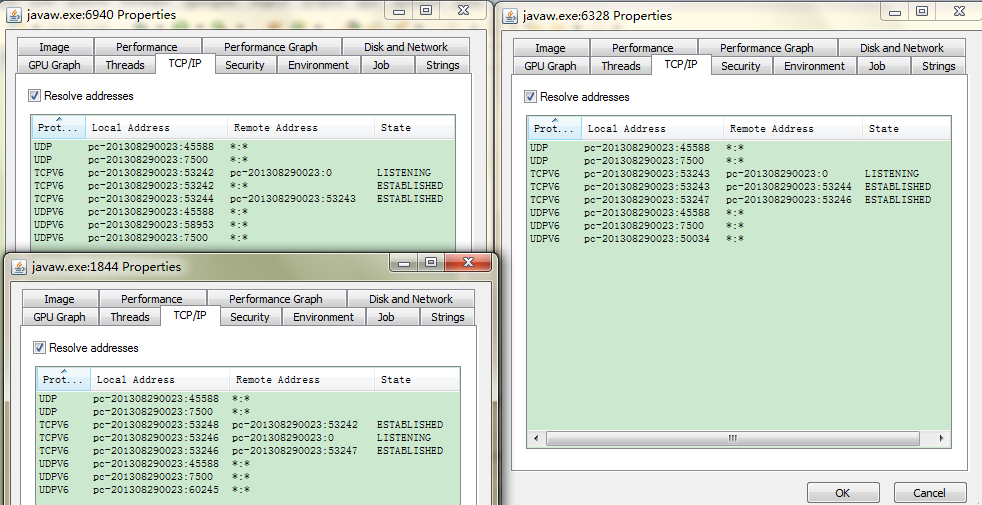Select Security tab in javaw.exe:1844 window
The width and height of the screenshot is (982, 505).
250,317
